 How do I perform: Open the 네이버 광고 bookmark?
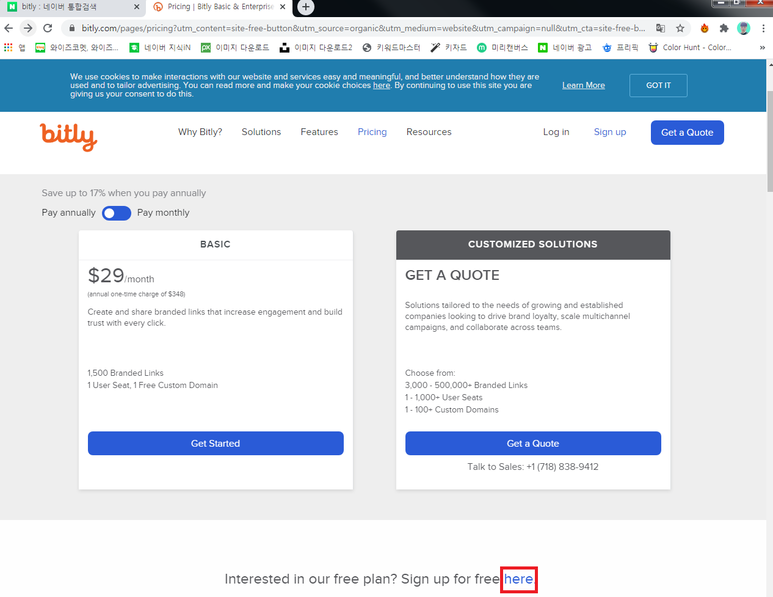click(564, 47)
